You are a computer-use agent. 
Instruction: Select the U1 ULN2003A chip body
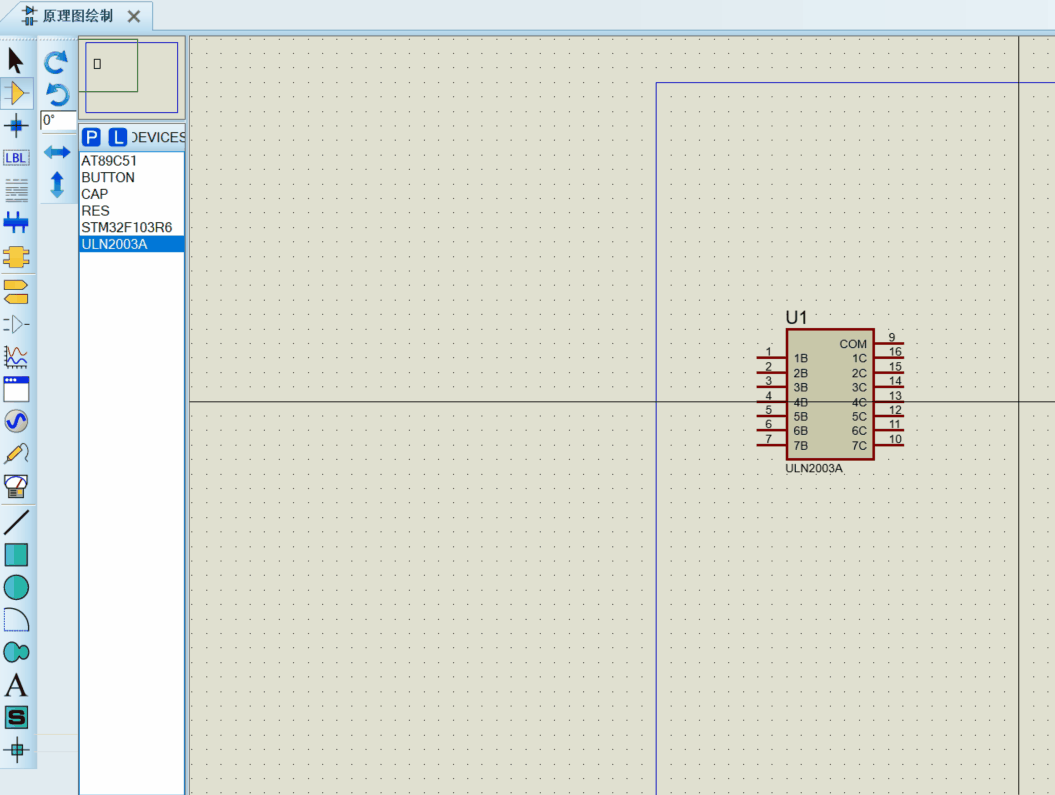coord(830,394)
